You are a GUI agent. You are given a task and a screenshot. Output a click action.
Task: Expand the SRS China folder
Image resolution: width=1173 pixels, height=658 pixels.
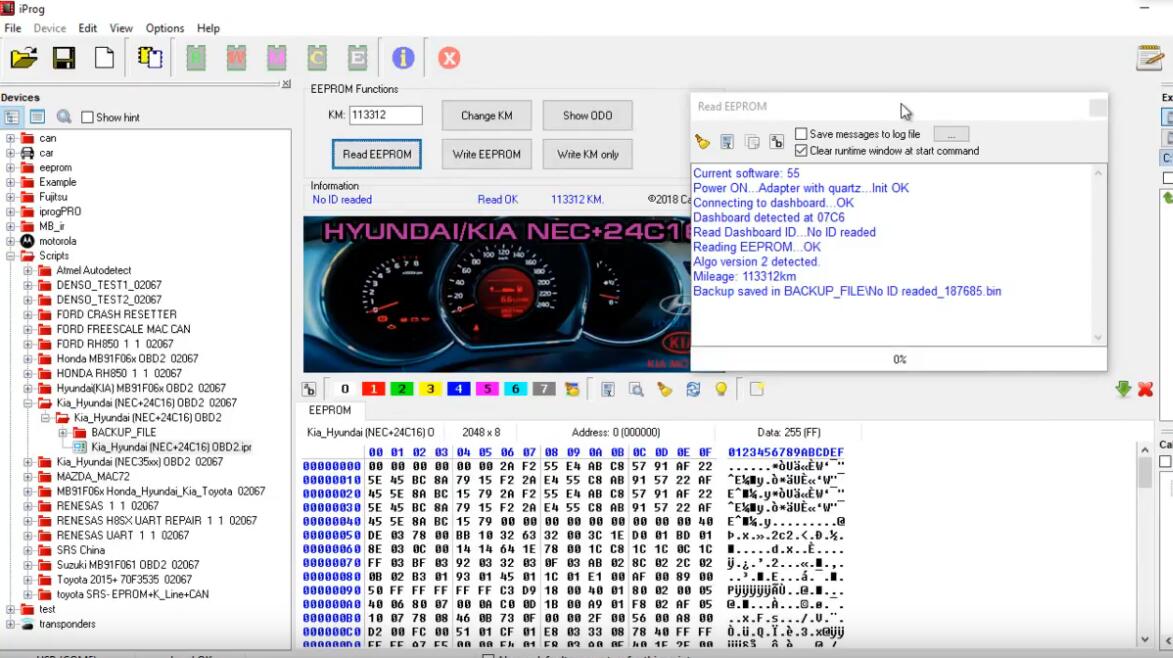click(x=28, y=550)
